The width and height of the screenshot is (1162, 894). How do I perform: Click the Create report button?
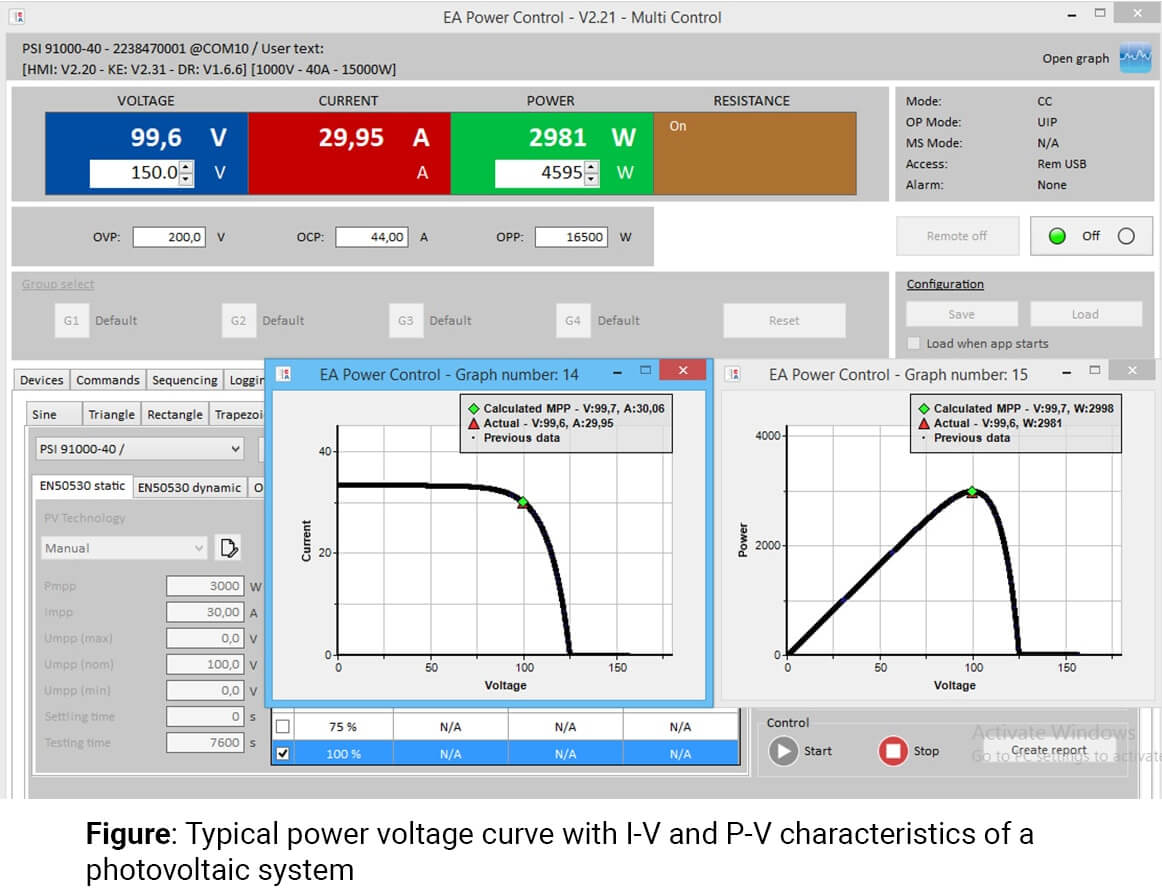(x=1048, y=750)
